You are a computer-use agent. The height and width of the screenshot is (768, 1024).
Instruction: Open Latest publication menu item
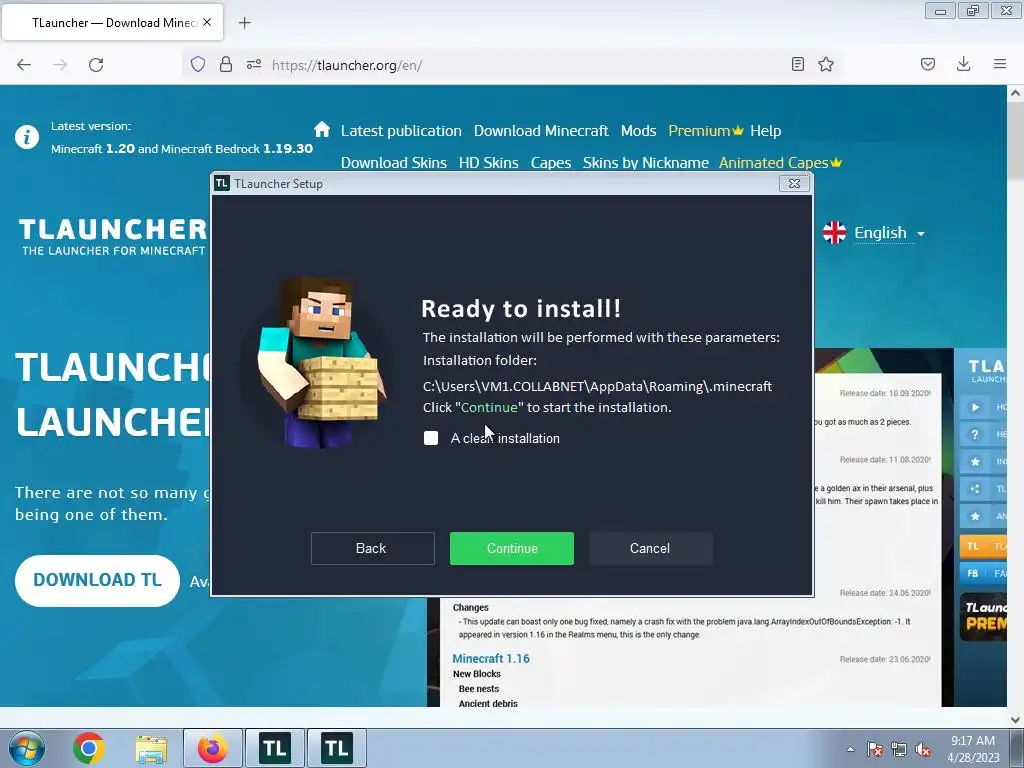401,131
